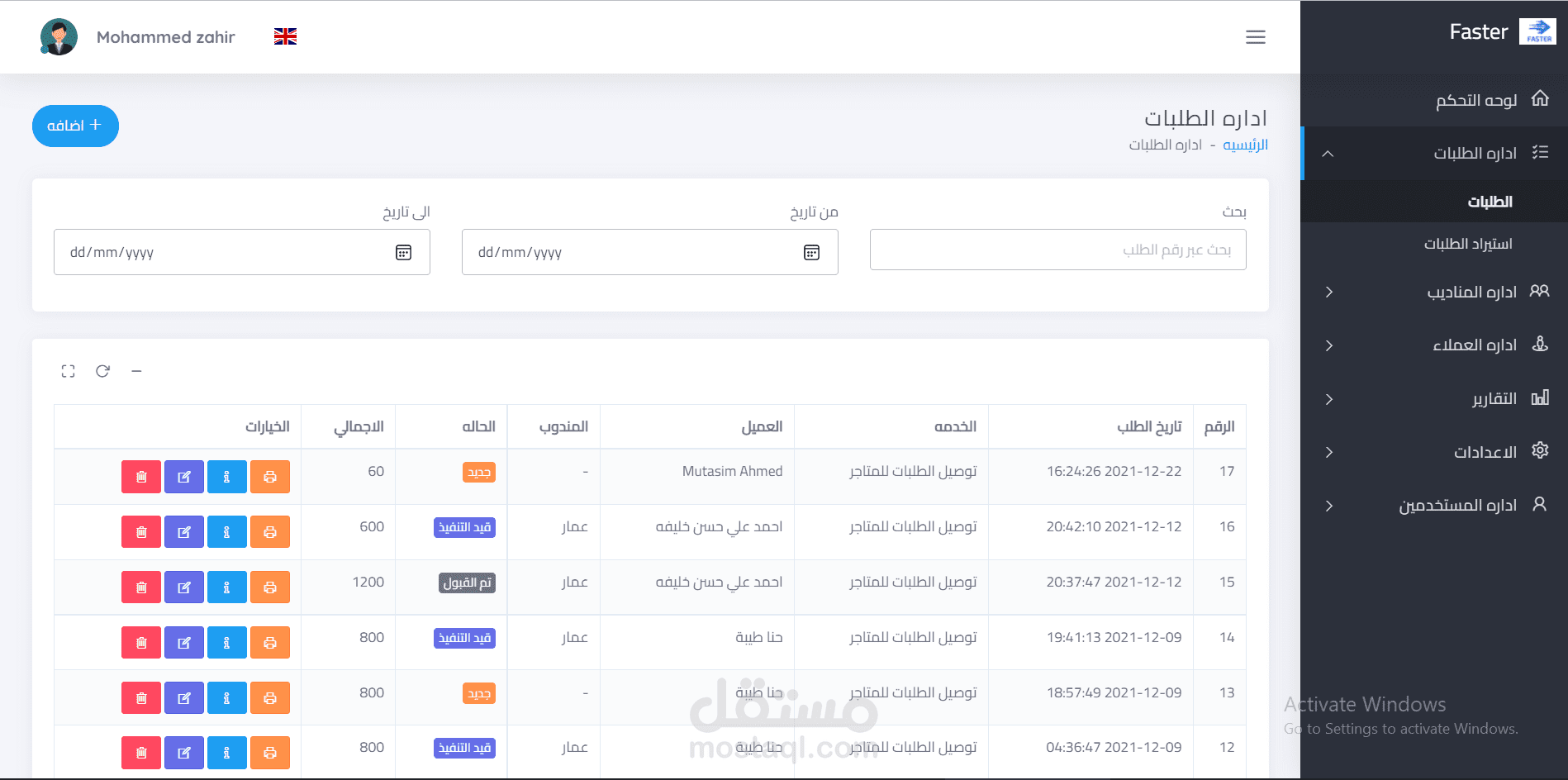
Task: Edit order number 14
Action: pos(184,643)
